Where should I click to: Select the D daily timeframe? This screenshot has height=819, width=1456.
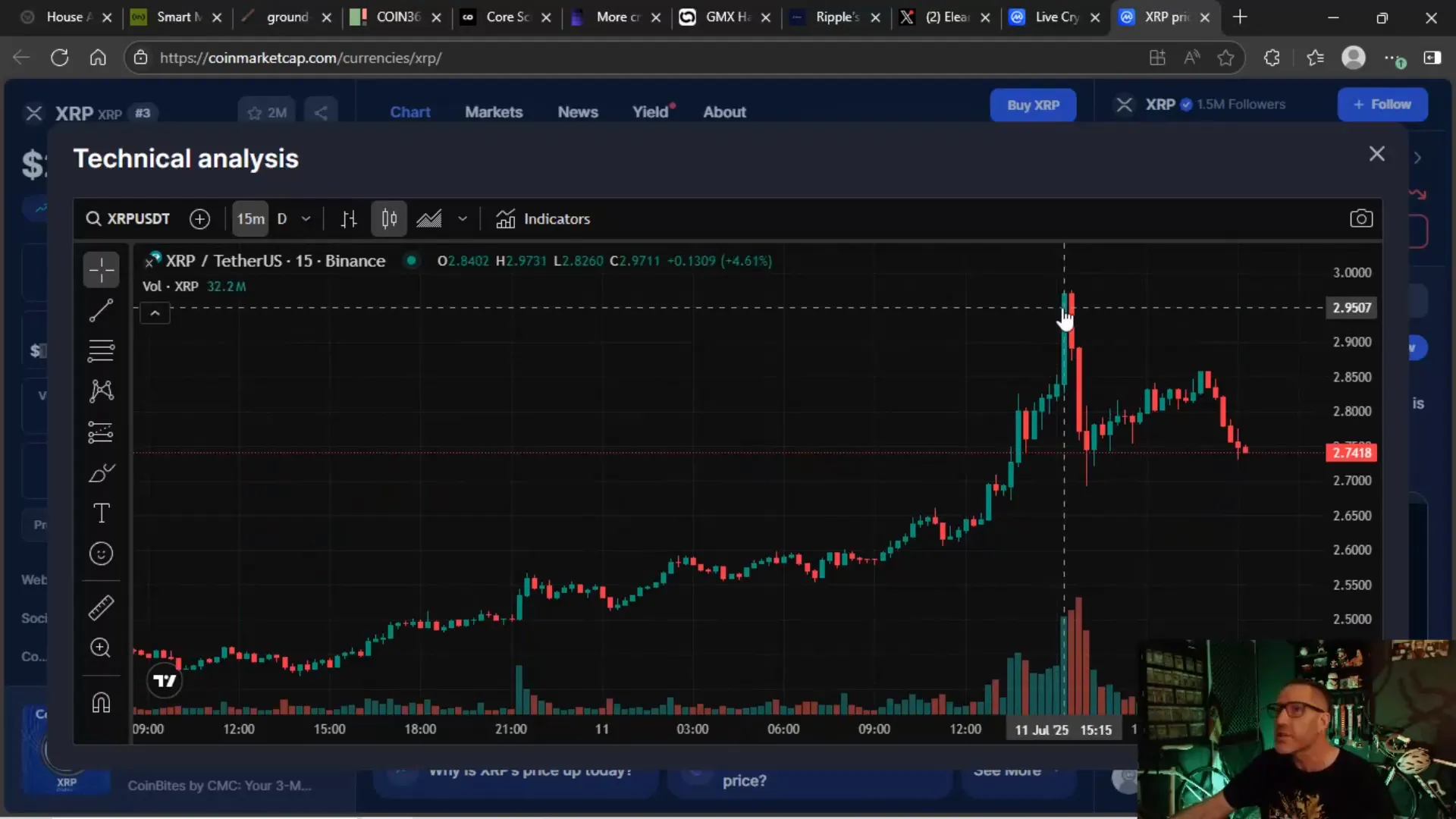click(282, 219)
